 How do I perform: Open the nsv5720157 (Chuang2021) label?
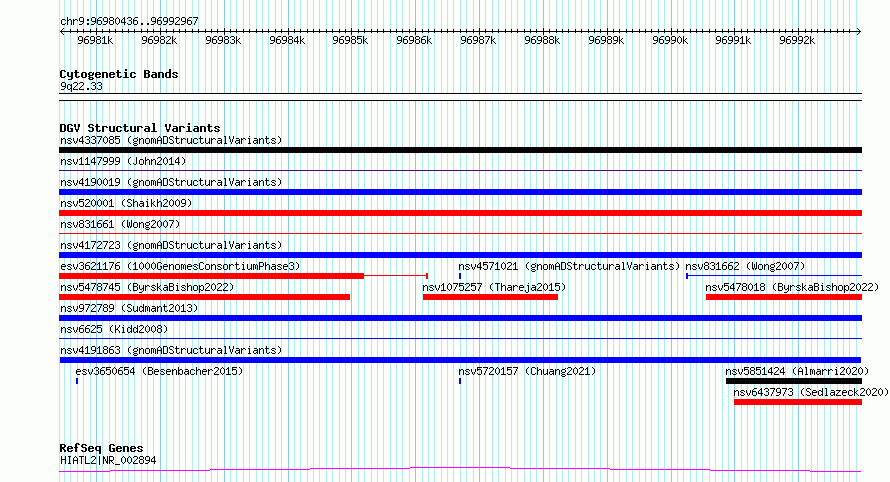pos(527,371)
